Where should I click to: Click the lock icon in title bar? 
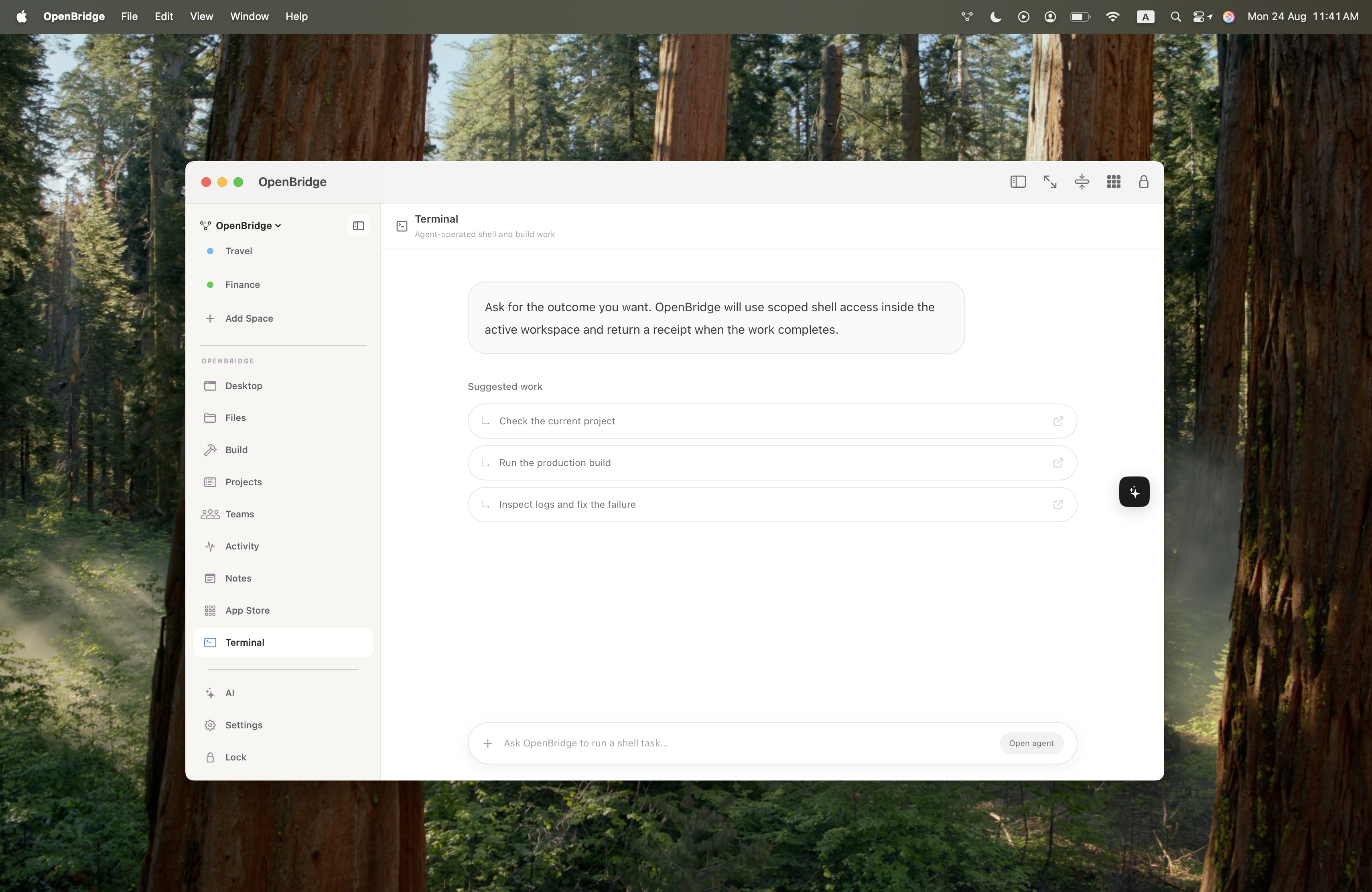point(1144,182)
